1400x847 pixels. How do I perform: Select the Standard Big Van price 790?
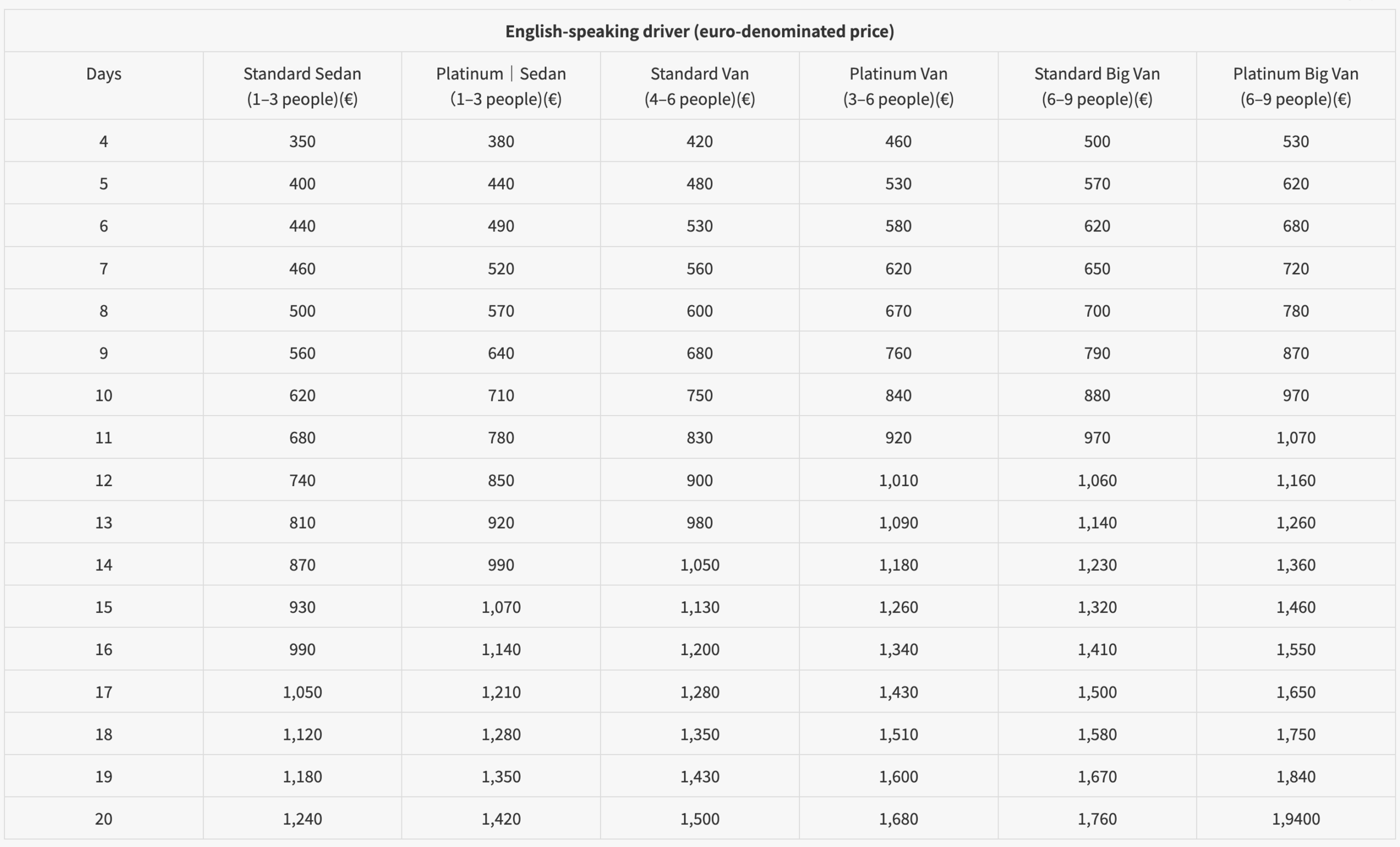pos(1096,353)
